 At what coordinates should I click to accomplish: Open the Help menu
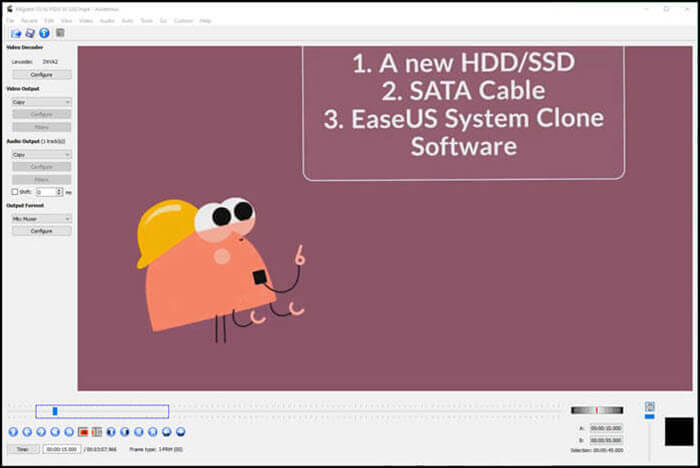pyautogui.click(x=205, y=21)
